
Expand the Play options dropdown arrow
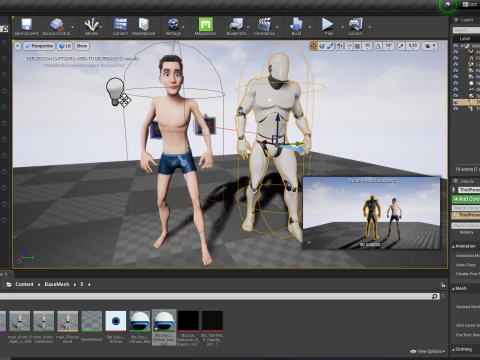342,27
